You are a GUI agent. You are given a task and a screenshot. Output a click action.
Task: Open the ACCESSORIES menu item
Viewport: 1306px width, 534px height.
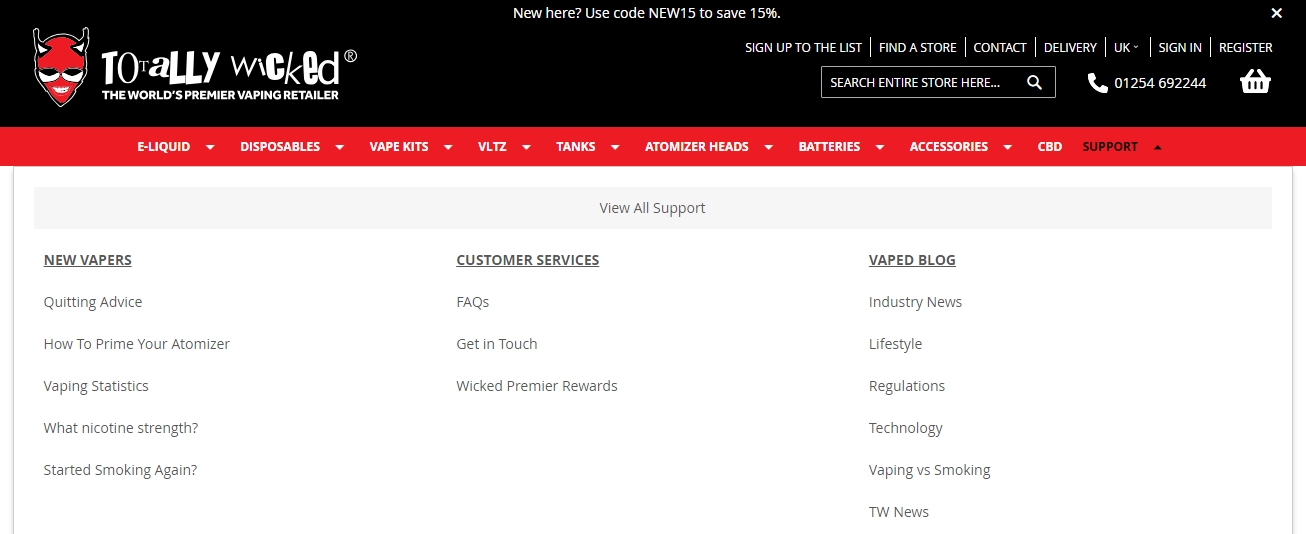coord(949,146)
